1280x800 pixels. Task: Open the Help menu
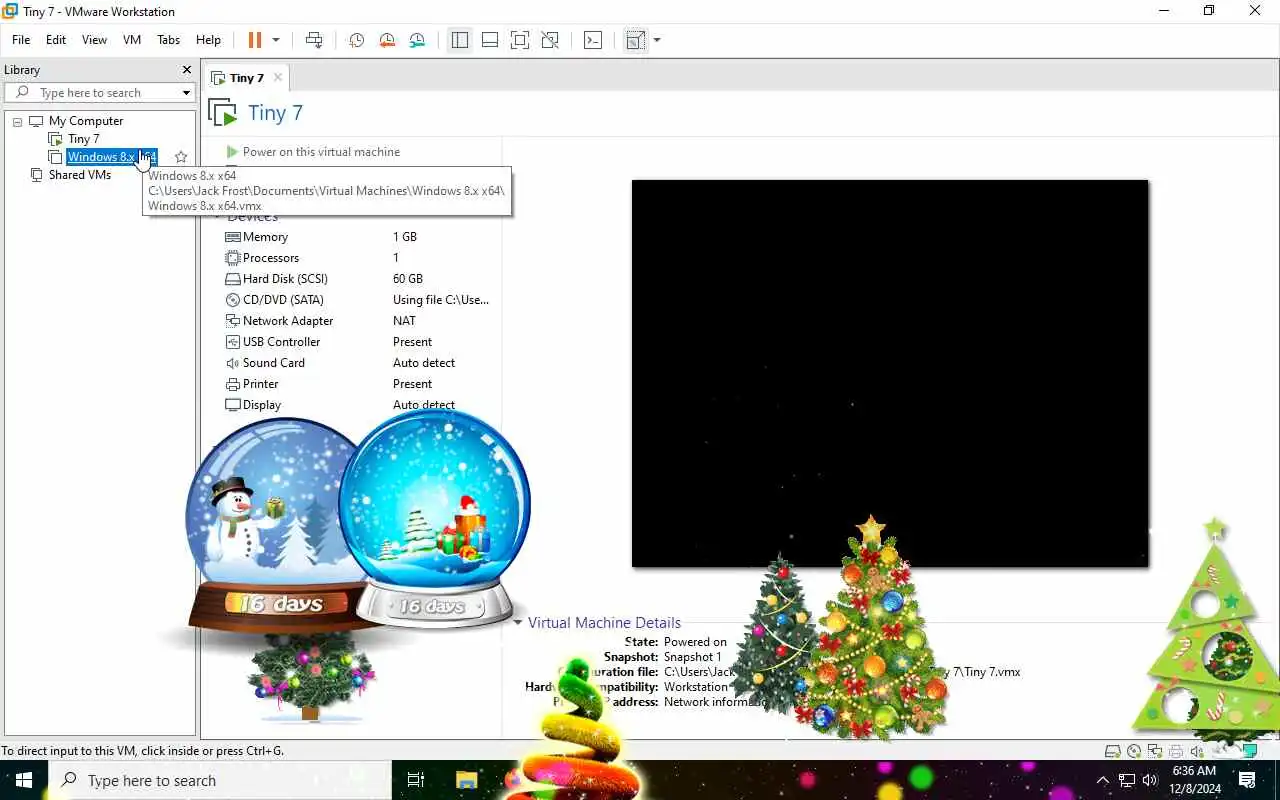(208, 40)
